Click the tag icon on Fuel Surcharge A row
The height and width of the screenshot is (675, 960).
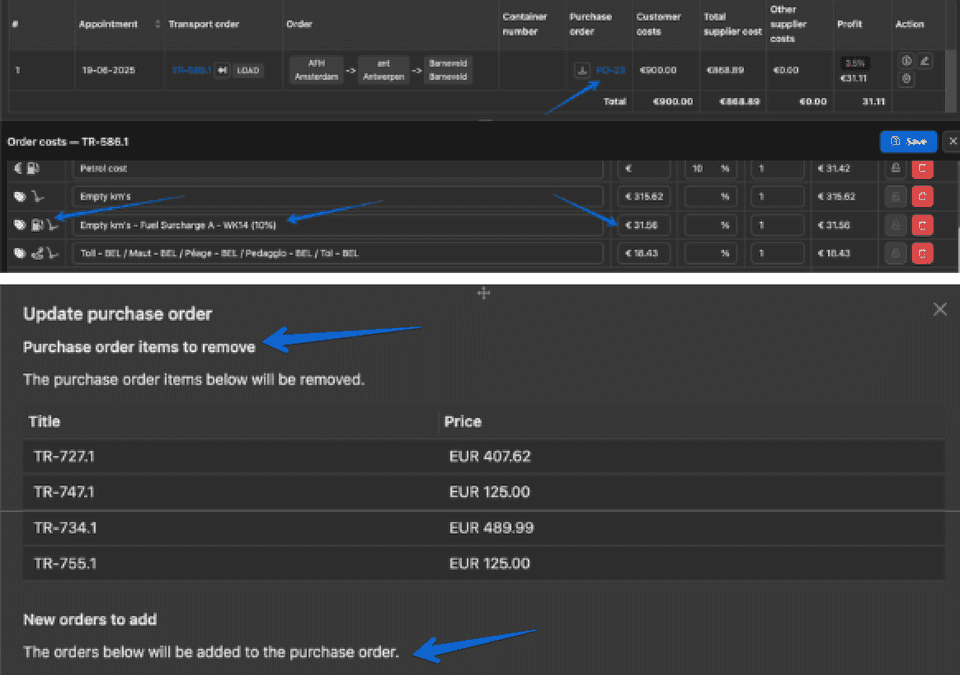20,225
